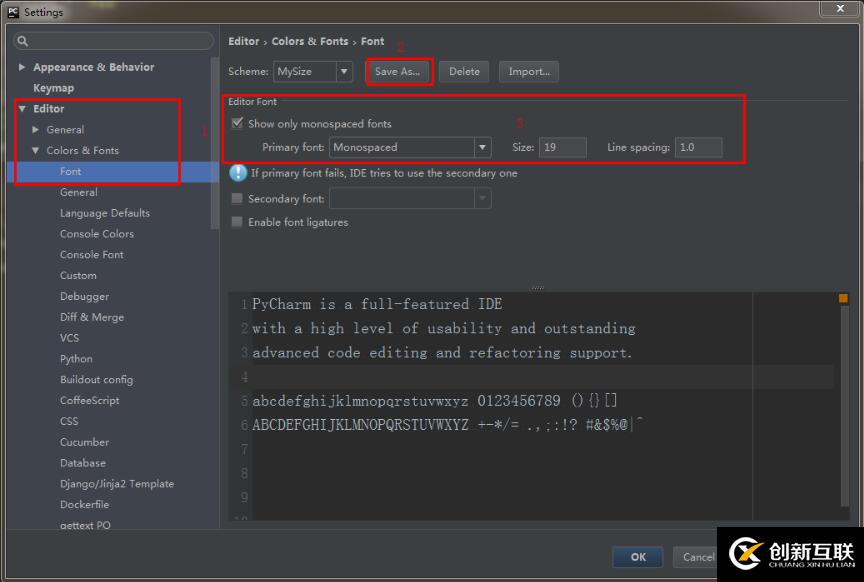Click the Save As... button
The image size is (864, 582).
398,72
